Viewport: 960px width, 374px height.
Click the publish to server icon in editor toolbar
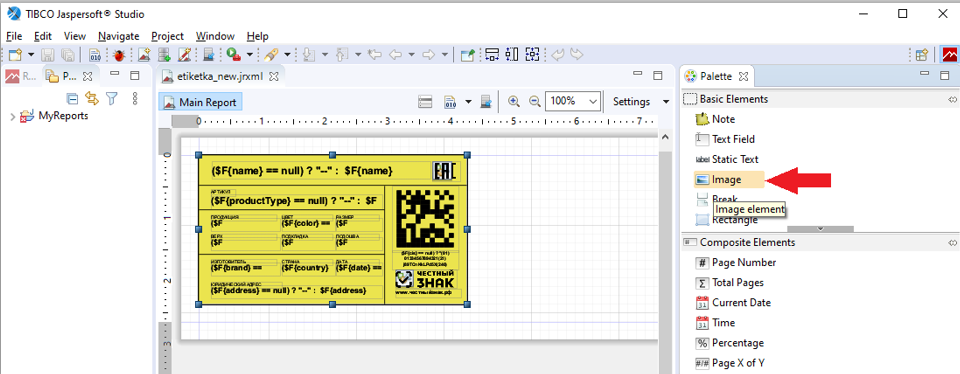click(x=486, y=102)
